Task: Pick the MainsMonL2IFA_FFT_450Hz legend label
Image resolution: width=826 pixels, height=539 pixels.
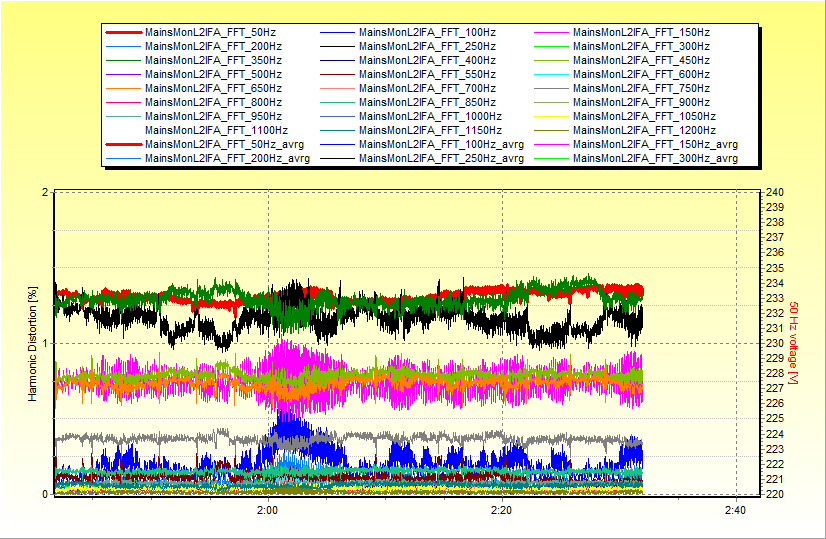Action: [x=641, y=61]
